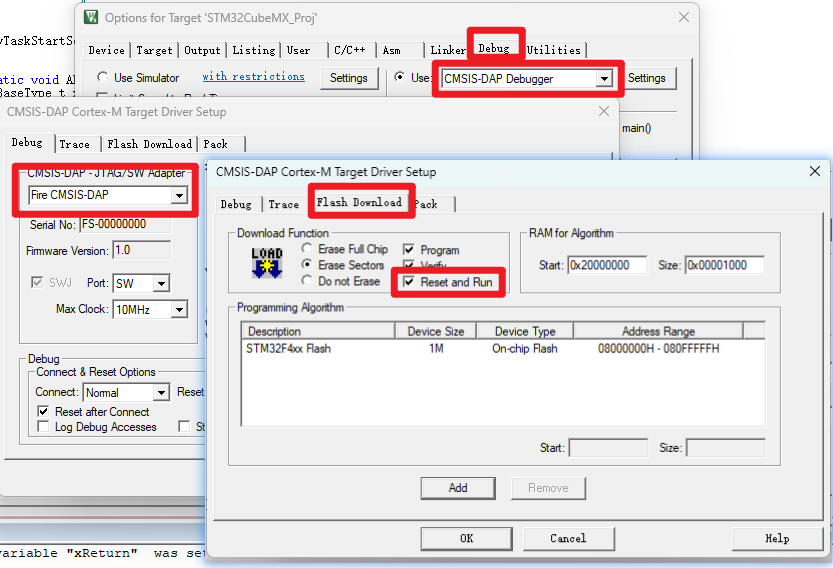Switch to Flash Download tab in front dialog
Screen dimensions: 833x568
[360, 202]
